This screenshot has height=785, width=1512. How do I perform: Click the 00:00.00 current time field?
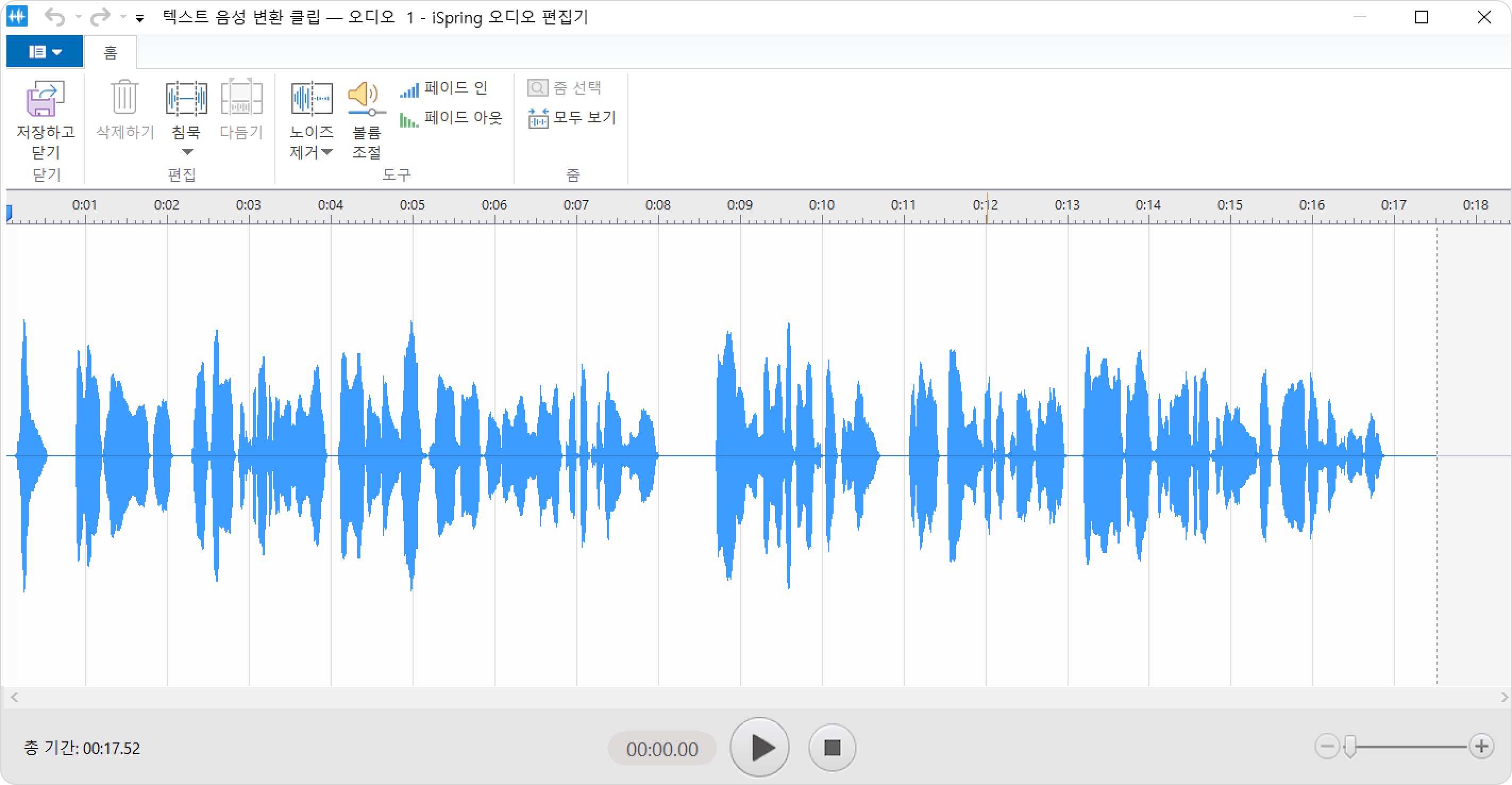(662, 749)
